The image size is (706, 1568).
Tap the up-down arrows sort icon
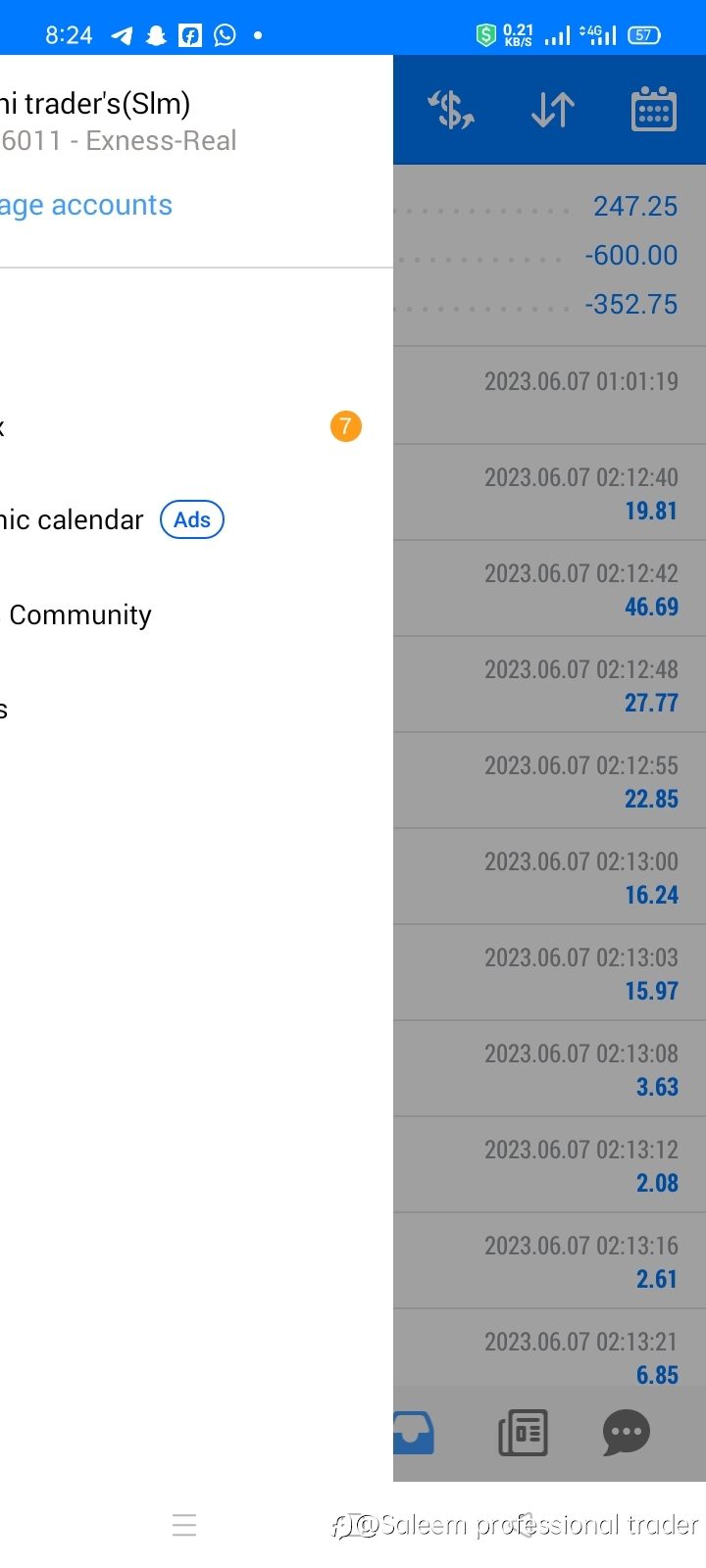click(x=553, y=110)
